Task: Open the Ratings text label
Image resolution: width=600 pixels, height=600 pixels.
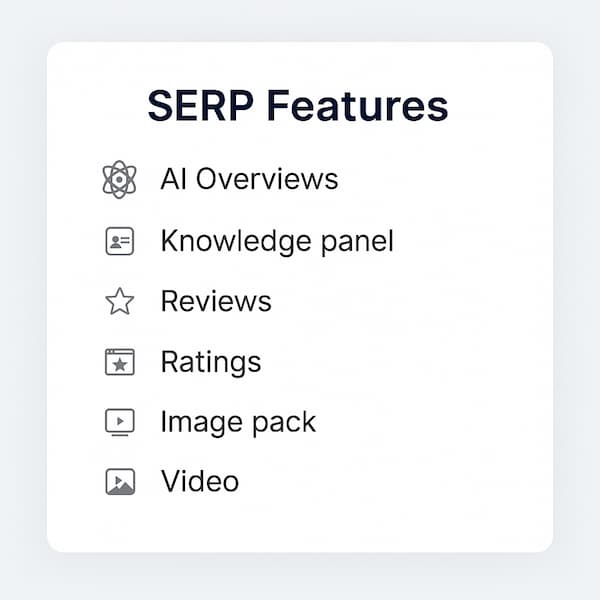Action: tap(211, 362)
